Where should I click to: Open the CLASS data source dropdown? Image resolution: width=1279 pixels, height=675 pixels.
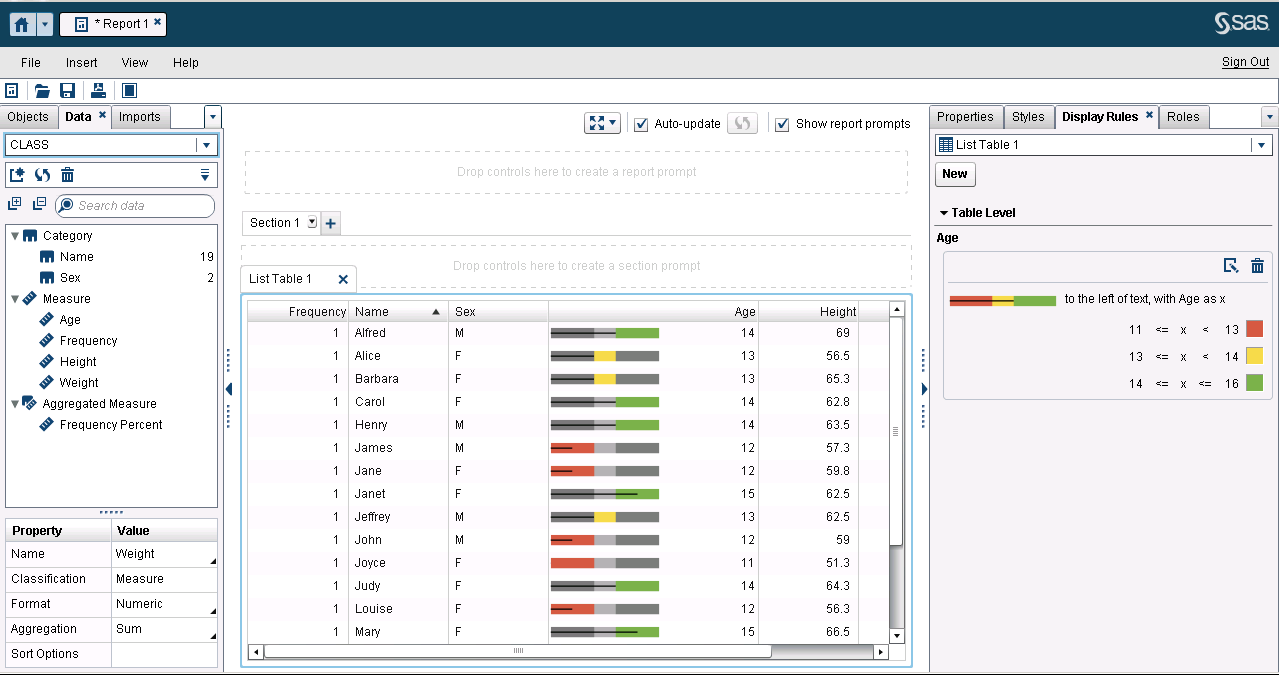(206, 144)
